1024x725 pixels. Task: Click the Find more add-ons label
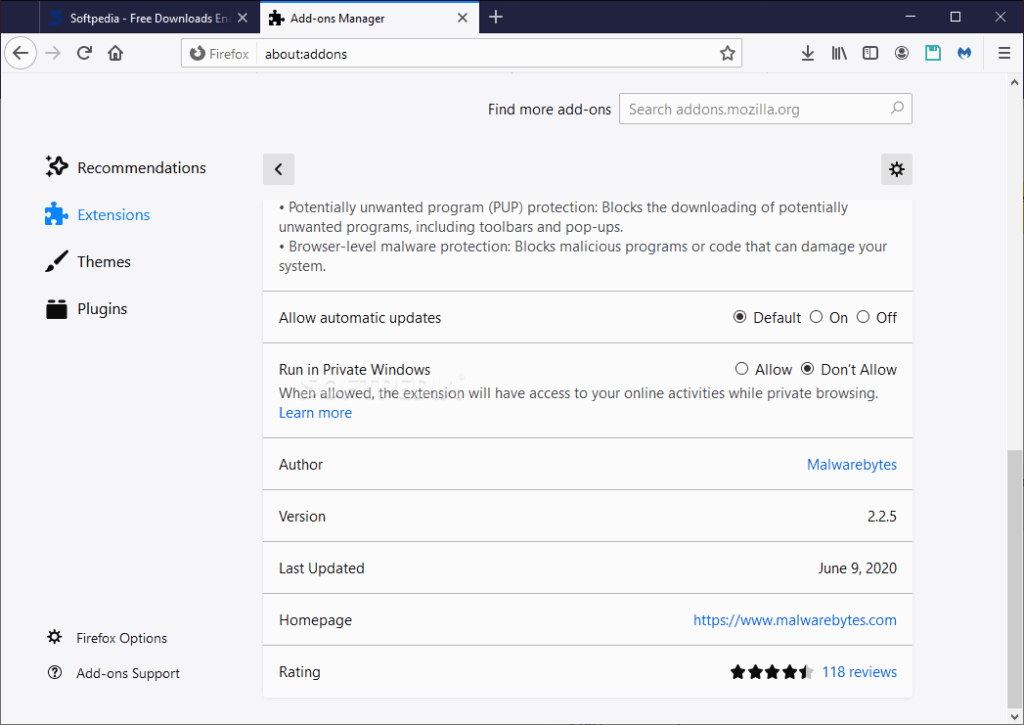(549, 109)
